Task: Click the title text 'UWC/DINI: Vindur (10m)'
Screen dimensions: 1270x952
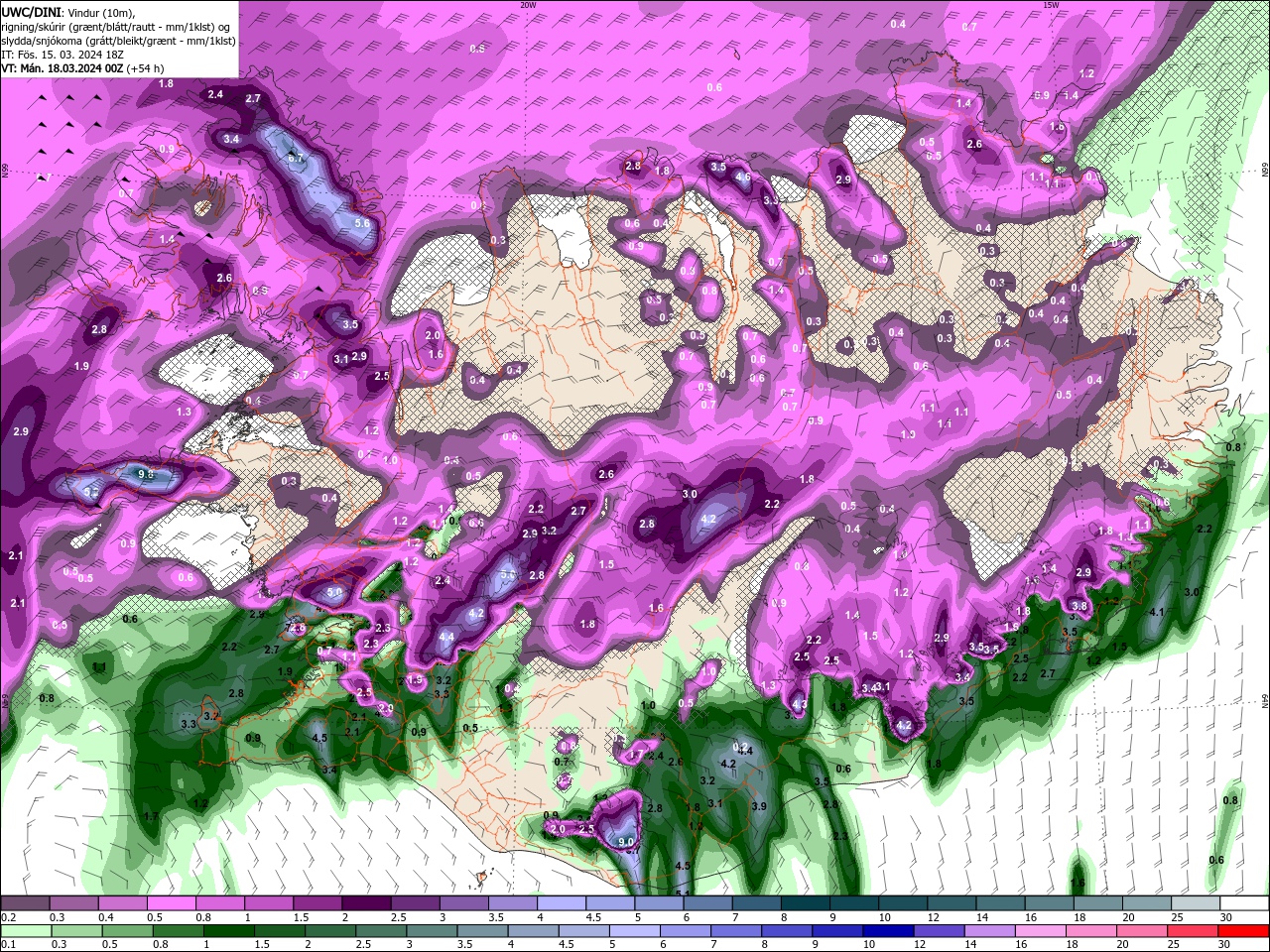Action: coord(67,11)
